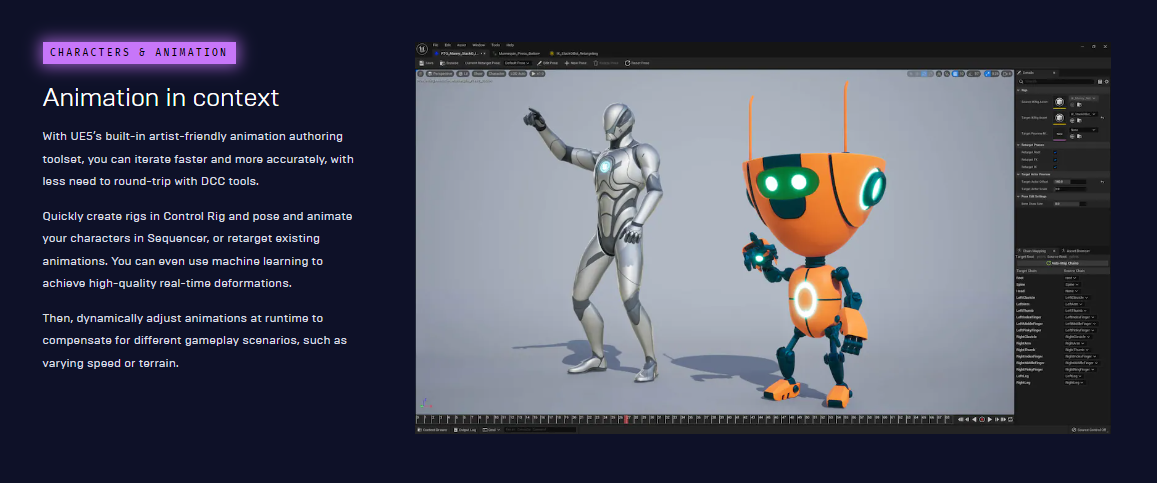This screenshot has height=483, width=1157.
Task: Open the Window menu
Action: 478,45
